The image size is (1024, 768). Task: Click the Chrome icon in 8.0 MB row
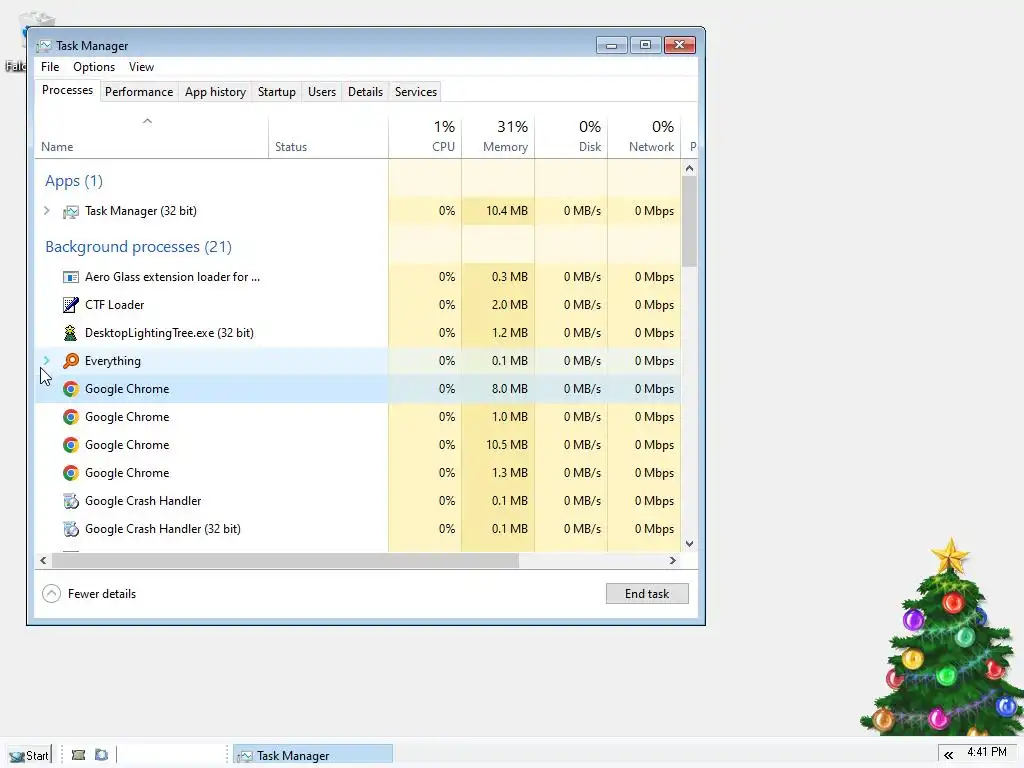click(x=71, y=389)
